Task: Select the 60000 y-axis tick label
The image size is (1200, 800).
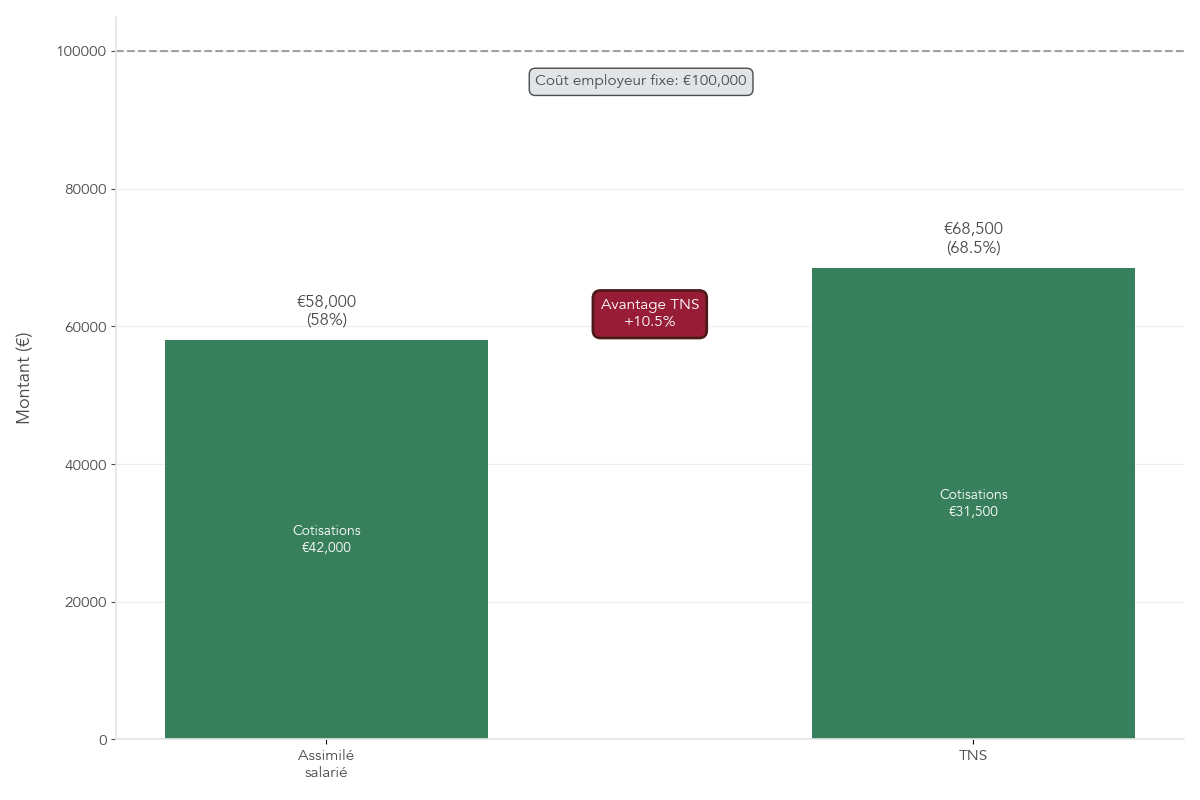Action: pyautogui.click(x=85, y=327)
